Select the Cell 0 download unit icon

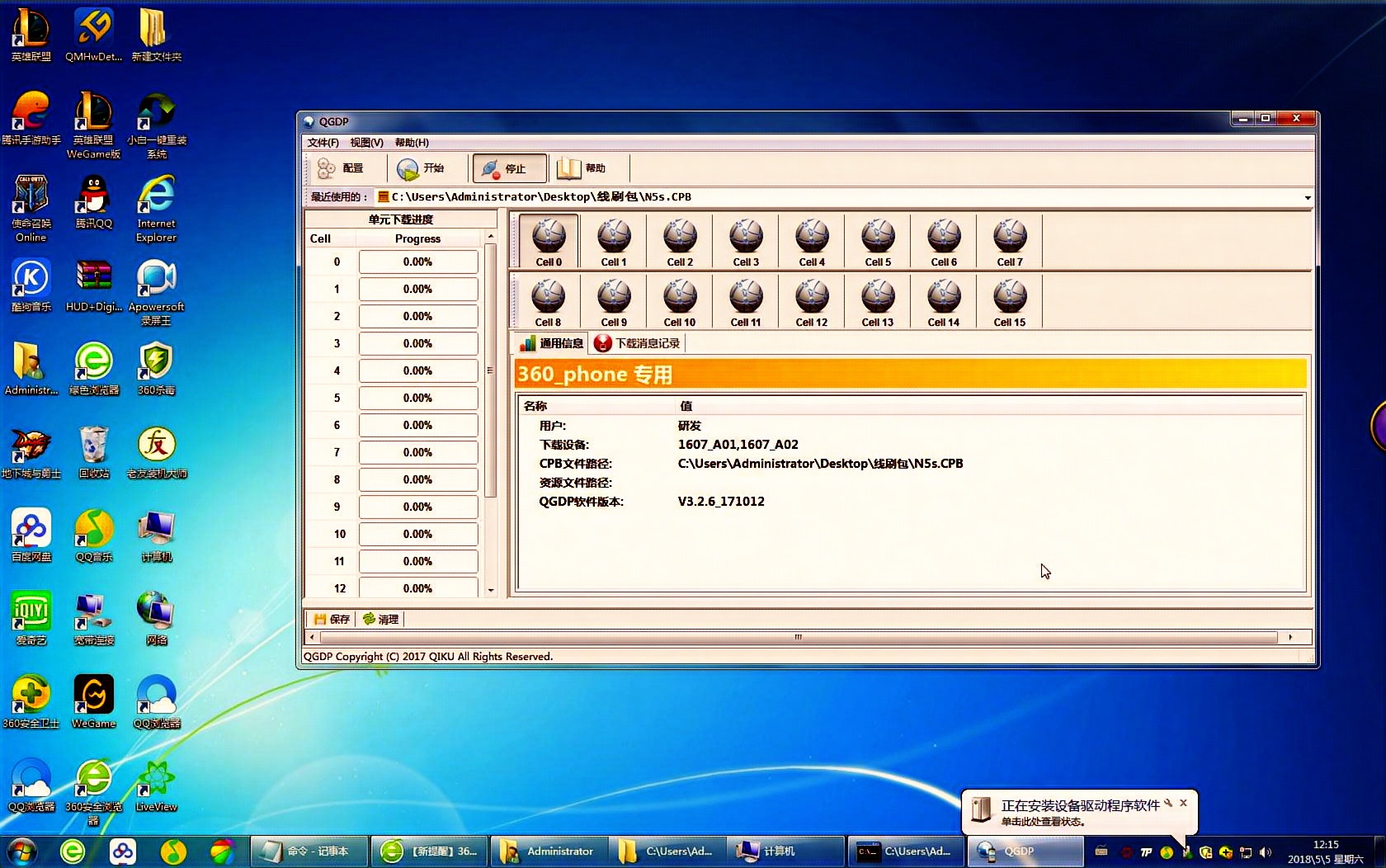click(x=549, y=241)
